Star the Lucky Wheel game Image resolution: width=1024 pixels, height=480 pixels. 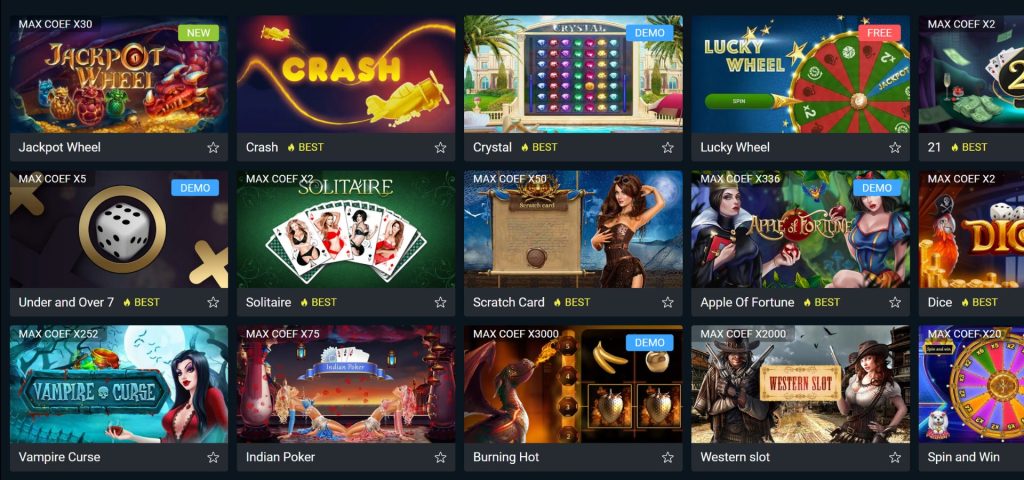895,148
